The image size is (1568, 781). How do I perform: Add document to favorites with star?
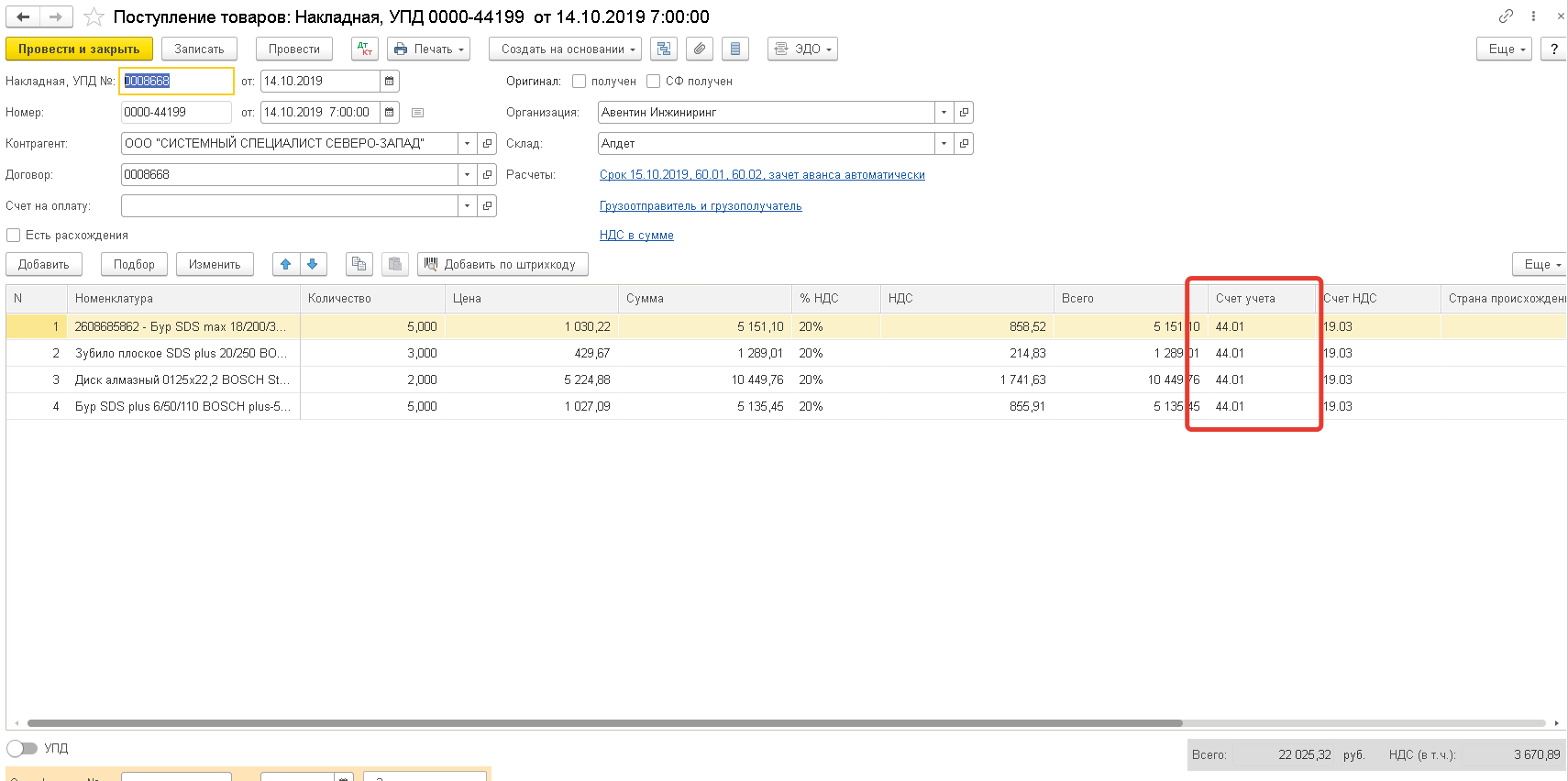(94, 16)
